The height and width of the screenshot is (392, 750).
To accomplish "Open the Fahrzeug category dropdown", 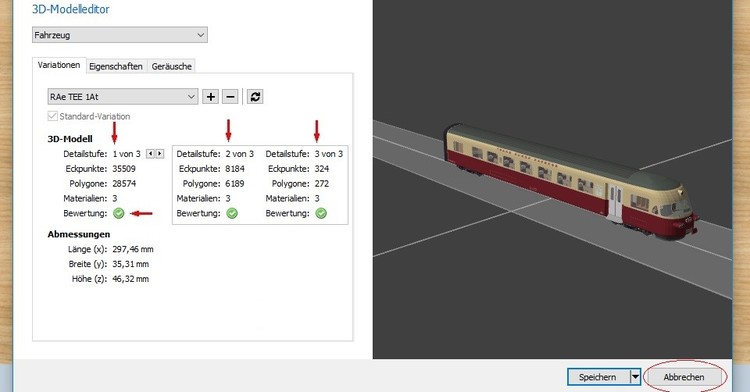I will [120, 35].
